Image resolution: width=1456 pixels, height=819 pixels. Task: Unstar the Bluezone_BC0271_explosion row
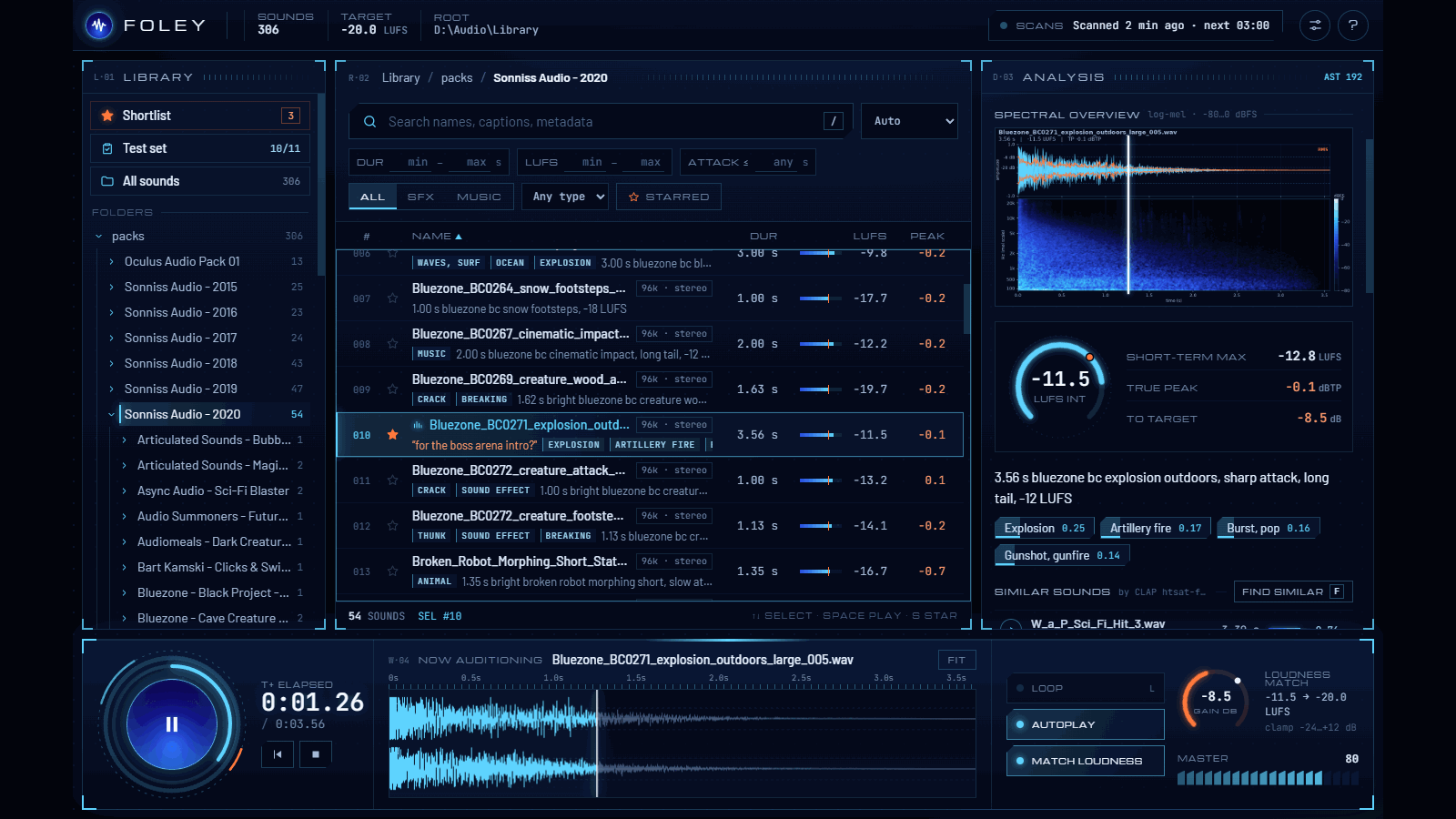point(392,435)
